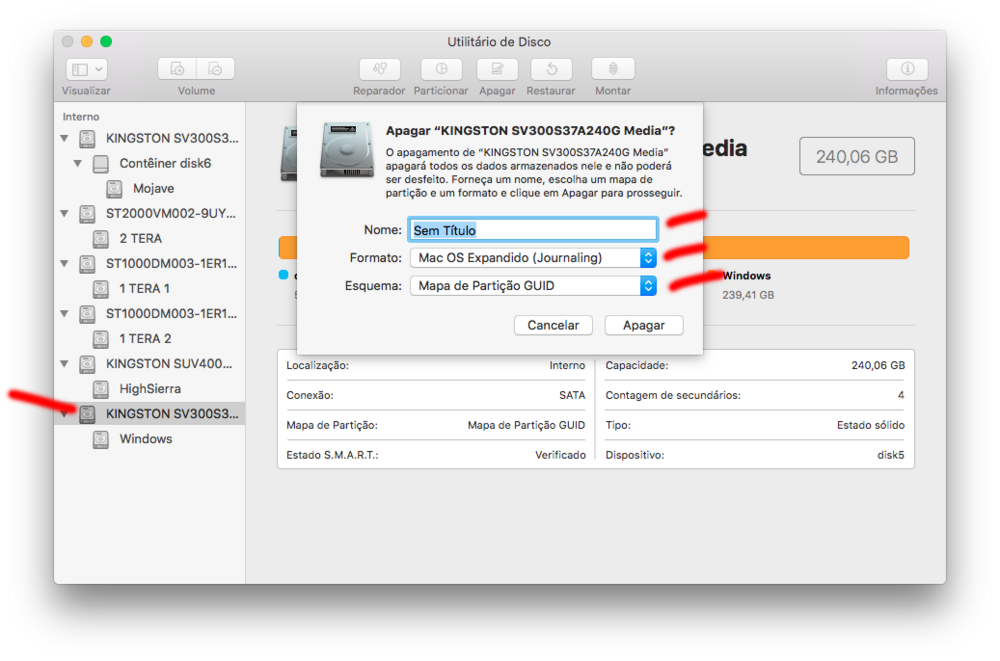Click the Apagar erase toolbar icon

(497, 69)
